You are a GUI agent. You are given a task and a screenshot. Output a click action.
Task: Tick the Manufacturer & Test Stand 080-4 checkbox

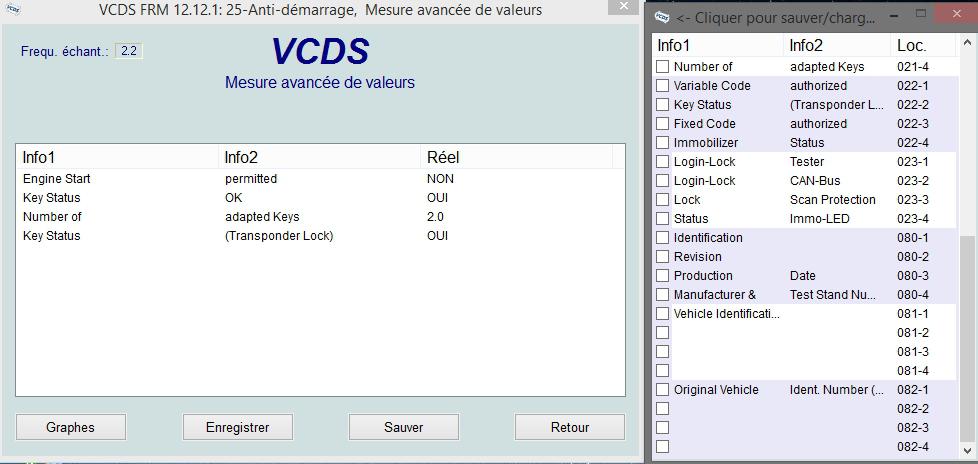[x=662, y=294]
